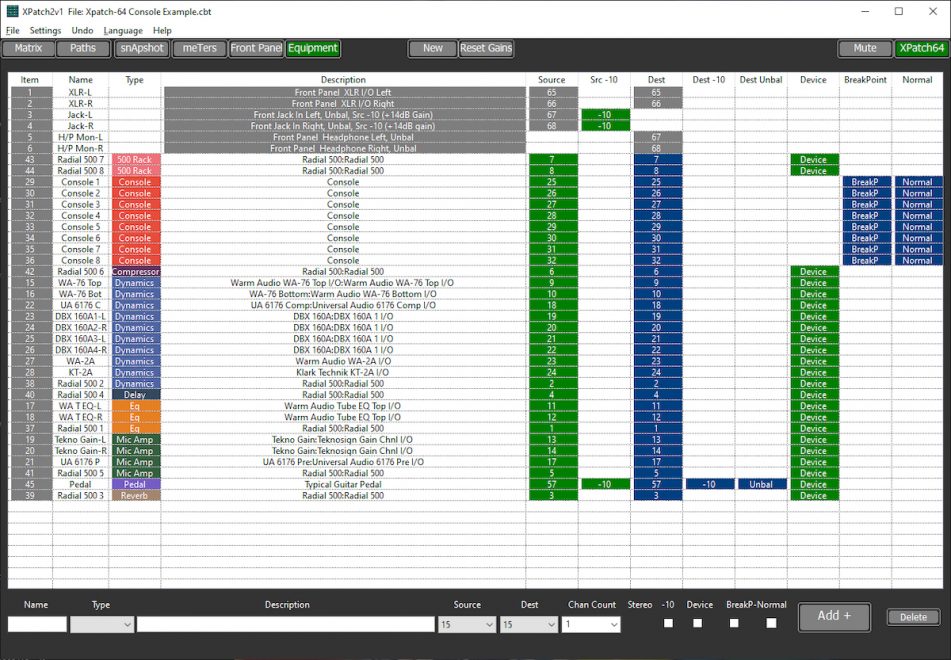Click the snApshot toolbar button
Screen dimensions: 951x660
(141, 48)
